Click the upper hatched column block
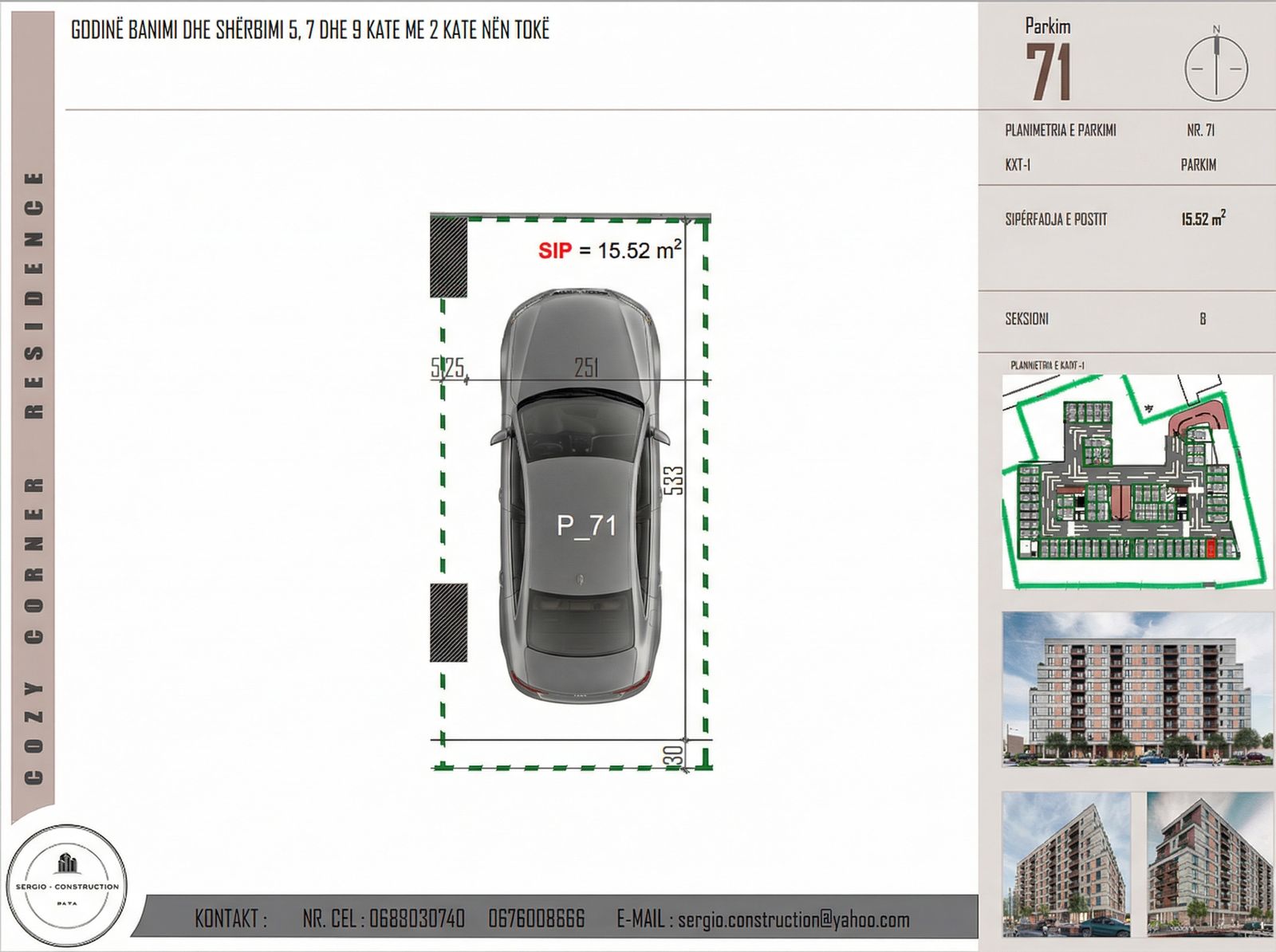This screenshot has height=952, width=1276. coord(448,258)
